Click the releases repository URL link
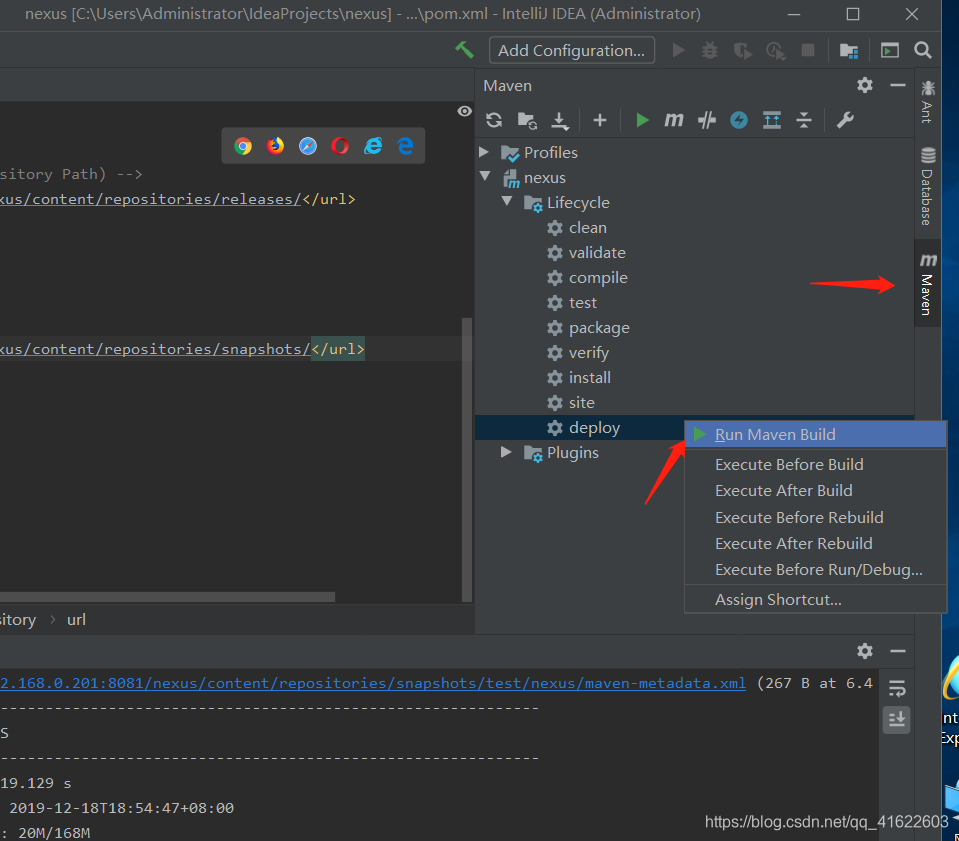 coord(150,199)
